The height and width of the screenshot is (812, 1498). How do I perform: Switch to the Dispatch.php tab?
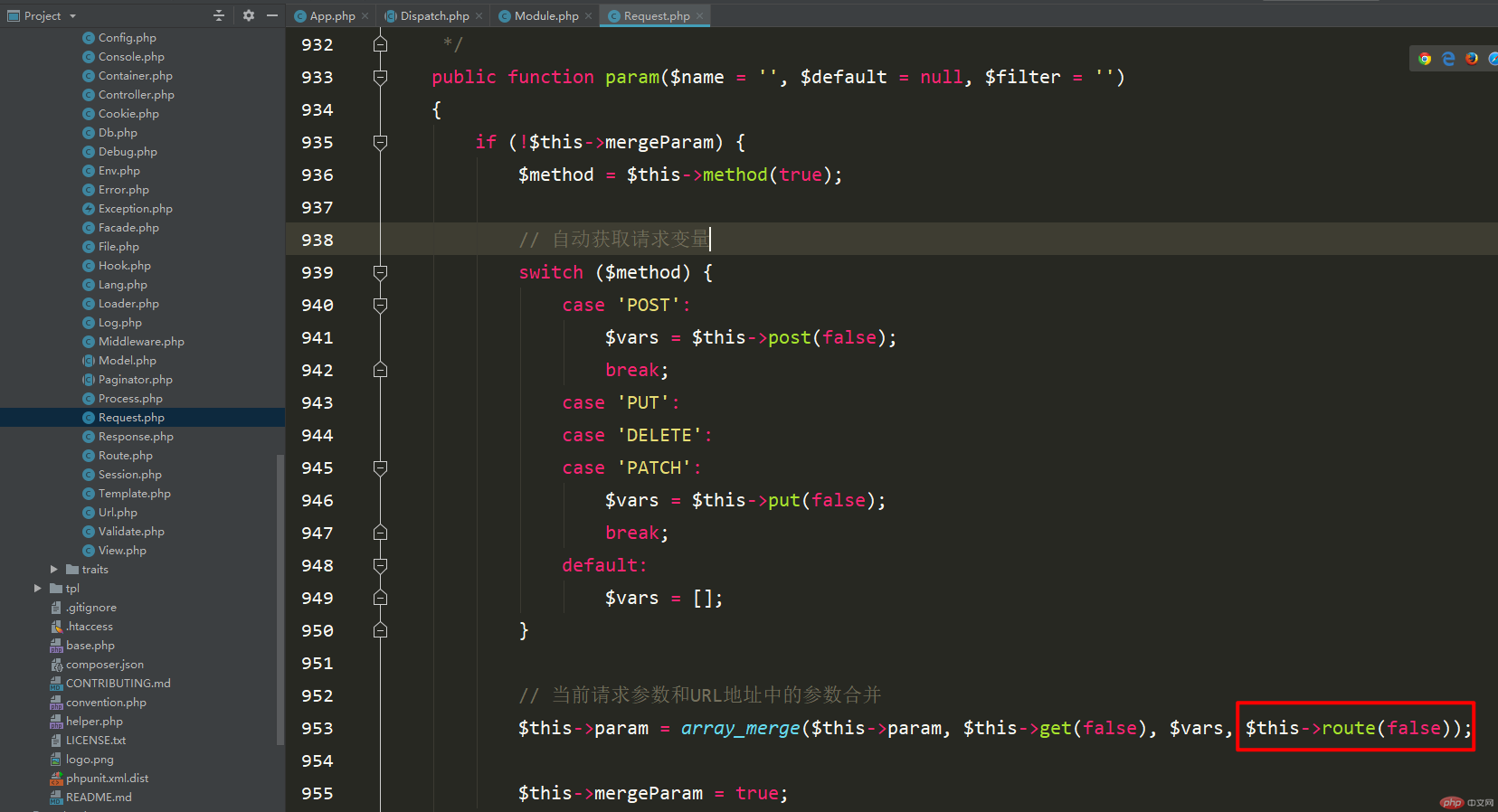click(432, 15)
